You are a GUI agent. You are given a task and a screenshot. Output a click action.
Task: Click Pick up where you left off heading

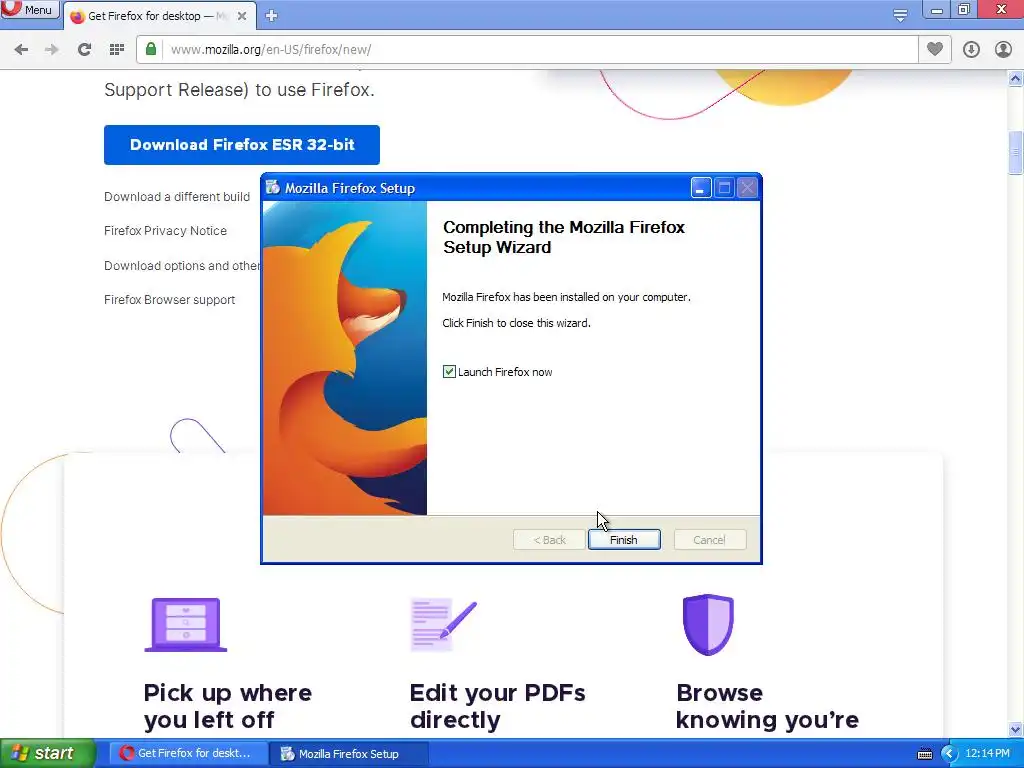click(x=228, y=706)
